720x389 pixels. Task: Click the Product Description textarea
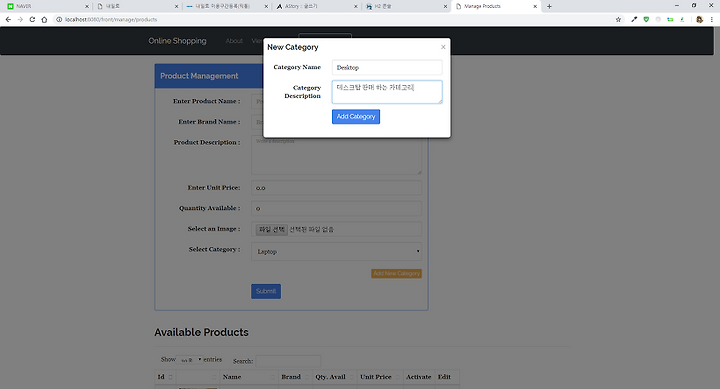click(x=336, y=155)
